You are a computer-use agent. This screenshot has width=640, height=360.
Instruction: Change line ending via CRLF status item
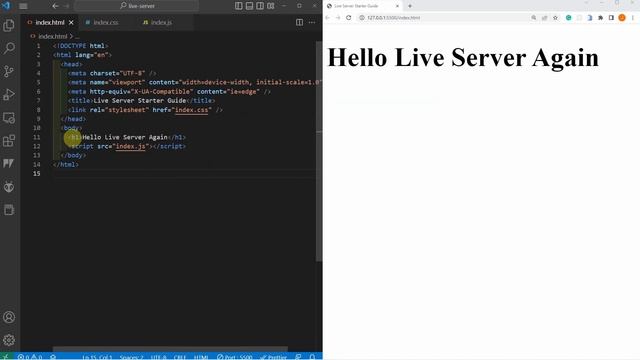point(180,357)
